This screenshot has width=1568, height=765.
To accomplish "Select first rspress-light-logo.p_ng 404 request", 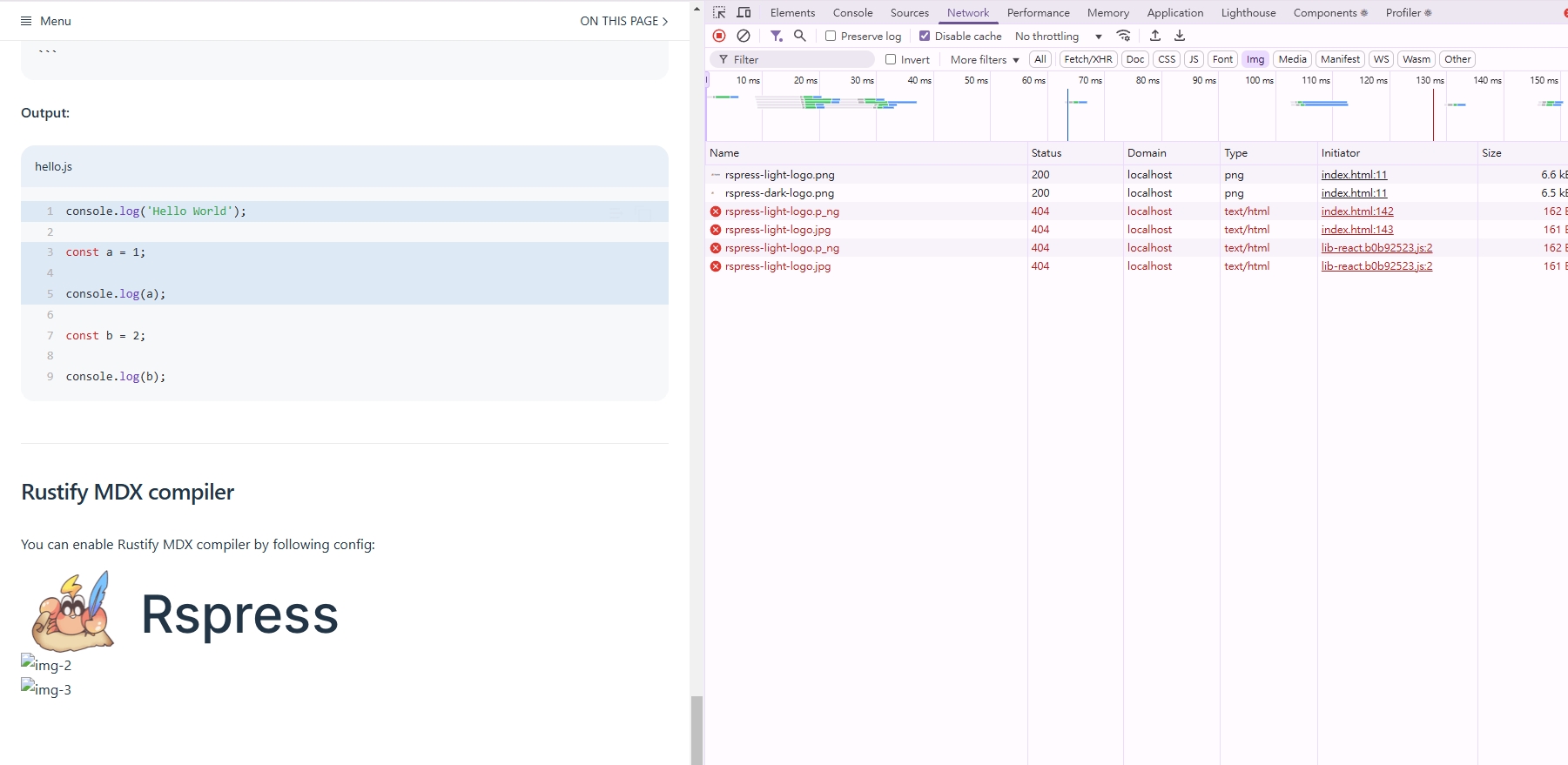I will pos(1136,211).
